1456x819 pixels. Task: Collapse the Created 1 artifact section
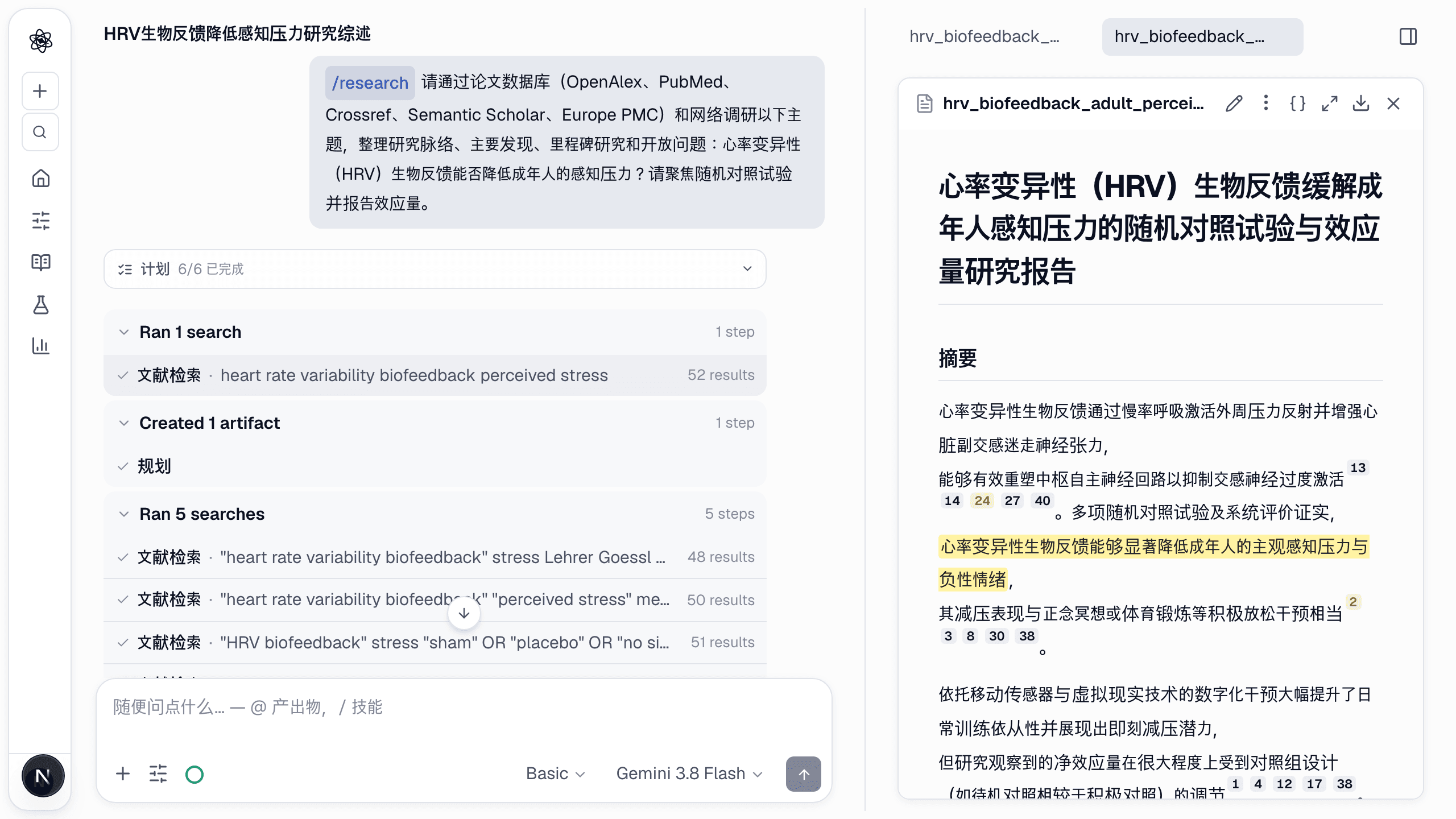click(x=435, y=423)
